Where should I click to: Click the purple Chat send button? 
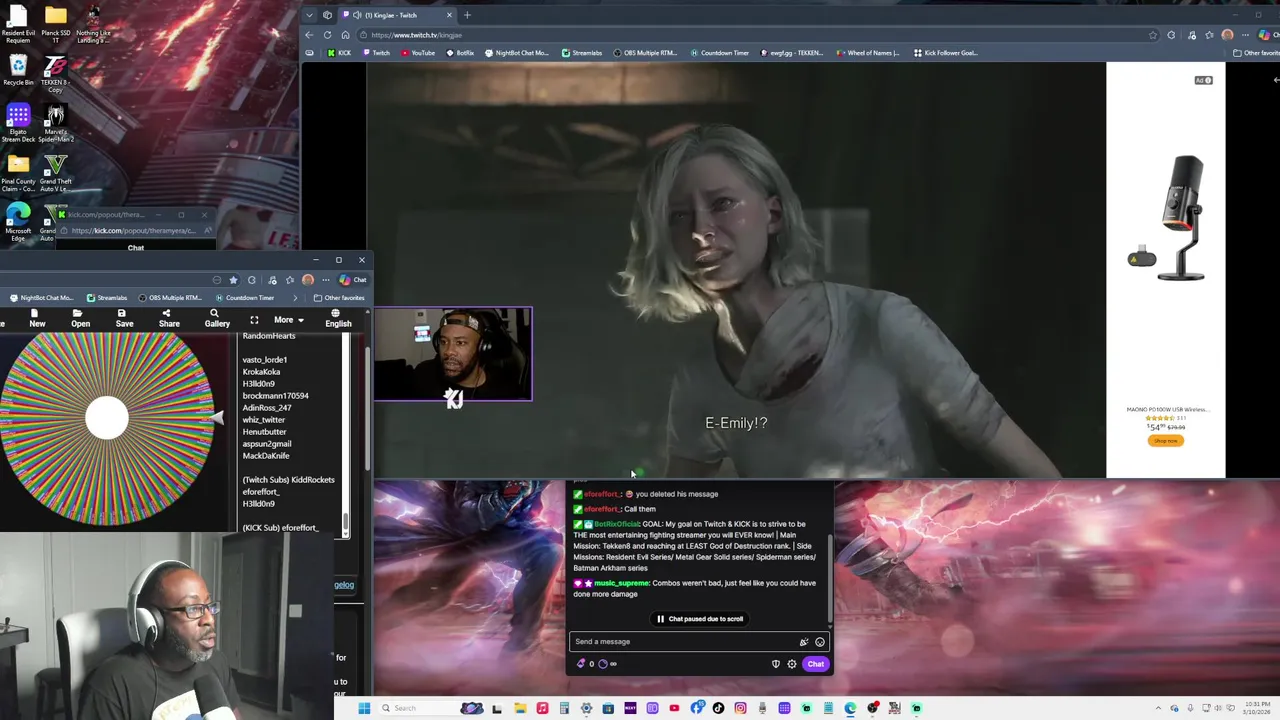pos(816,664)
